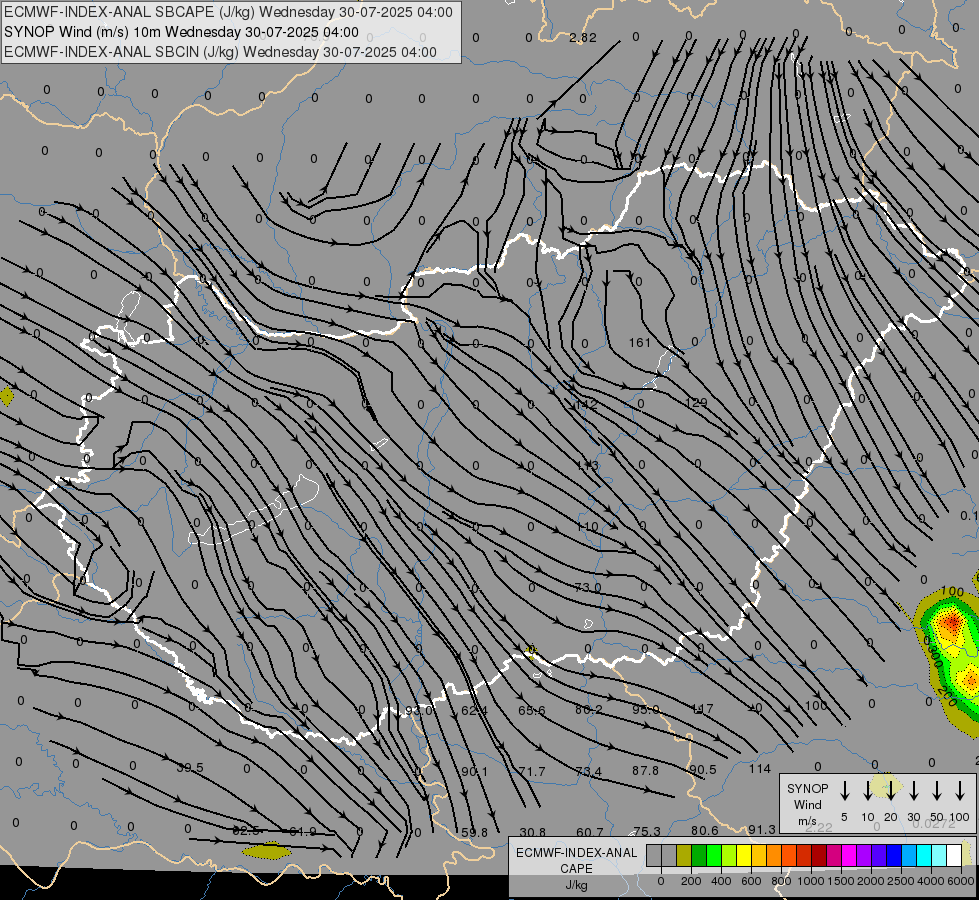Pick the yellow-green CAPE legend swatch
979x900 pixels.
click(x=729, y=855)
